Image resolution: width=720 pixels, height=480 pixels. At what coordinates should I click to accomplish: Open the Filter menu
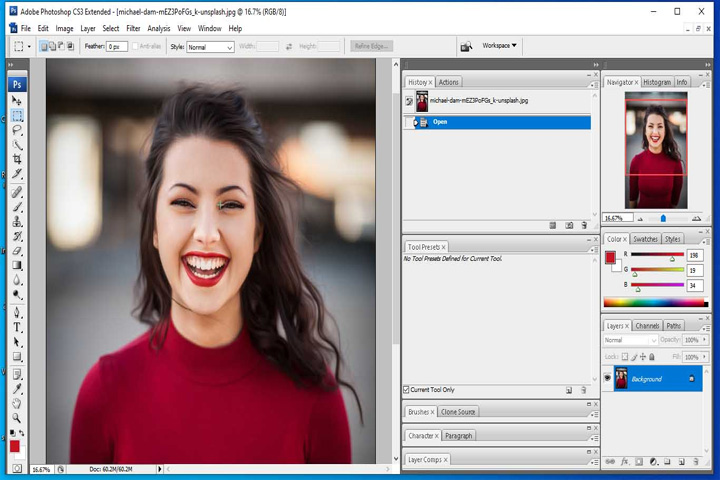(x=133, y=28)
